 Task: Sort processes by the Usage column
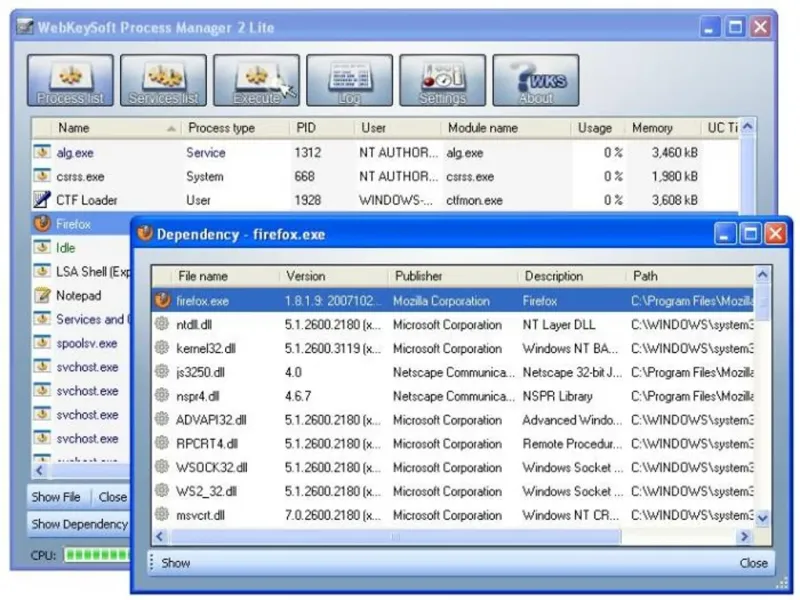pos(597,128)
